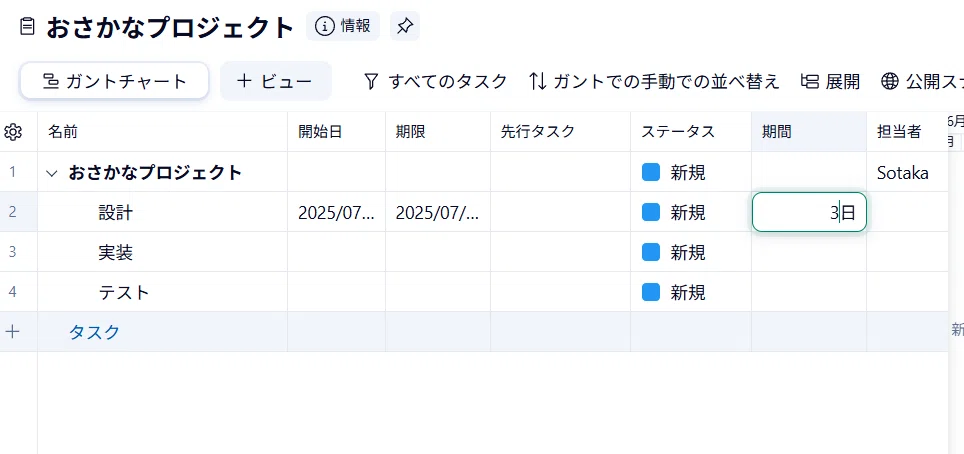
Task: Pin the project with the pushpin icon
Action: coord(405,26)
